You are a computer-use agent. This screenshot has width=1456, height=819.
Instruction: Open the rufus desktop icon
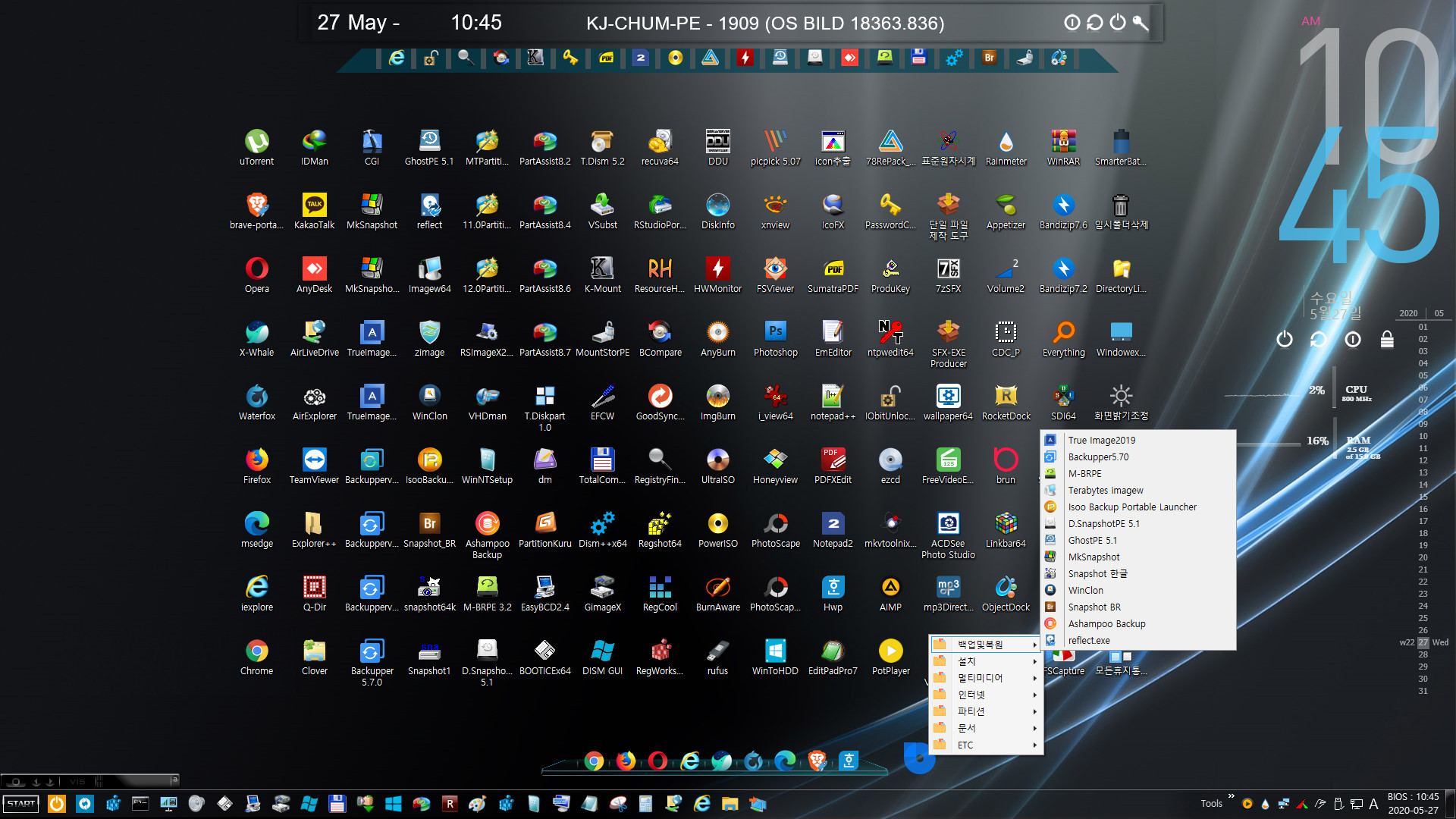click(x=717, y=657)
